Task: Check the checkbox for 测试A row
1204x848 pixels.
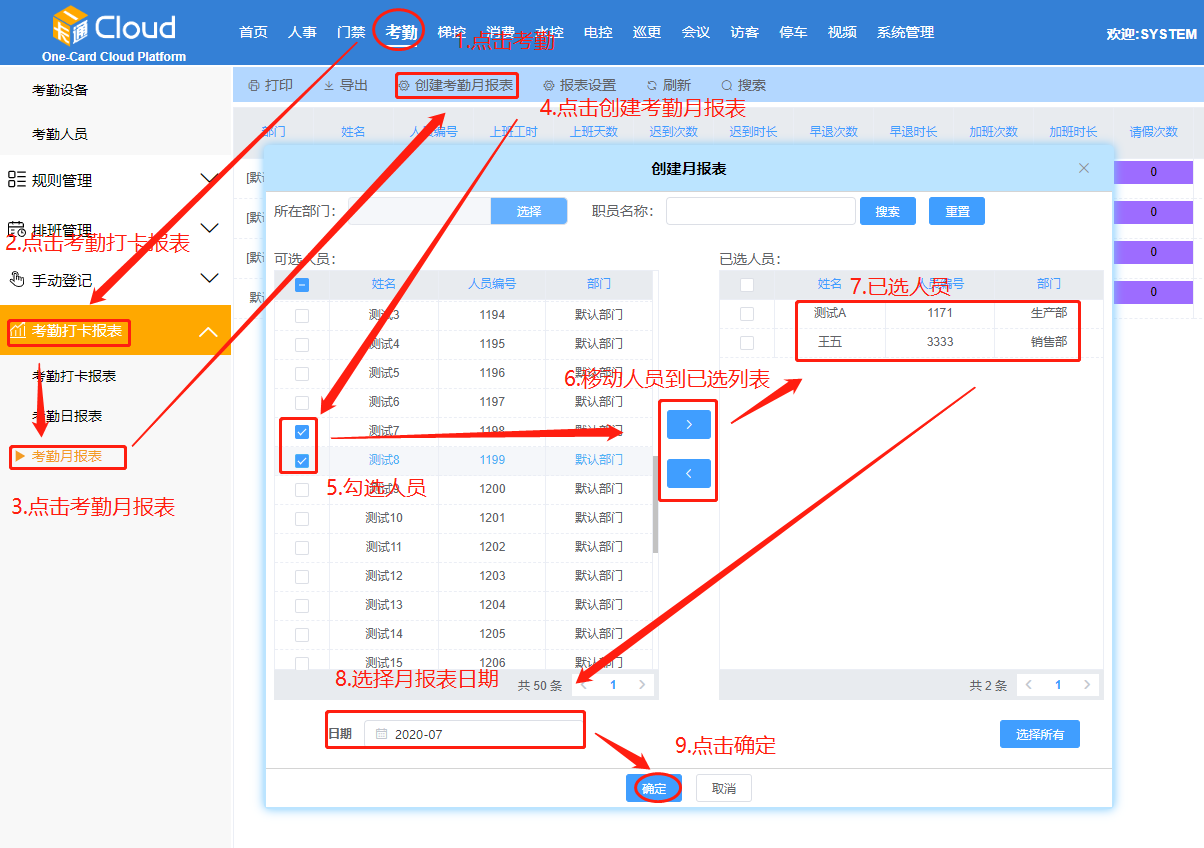Action: 747,314
